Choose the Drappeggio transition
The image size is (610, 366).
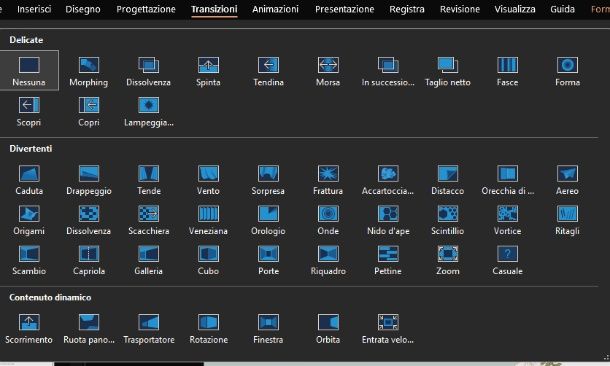click(x=89, y=179)
